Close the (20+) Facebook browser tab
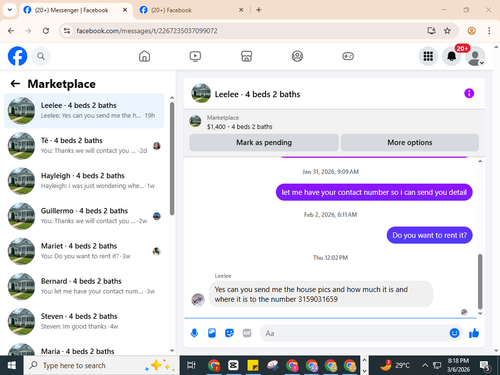Screen dimensions: 500x375 click(241, 10)
